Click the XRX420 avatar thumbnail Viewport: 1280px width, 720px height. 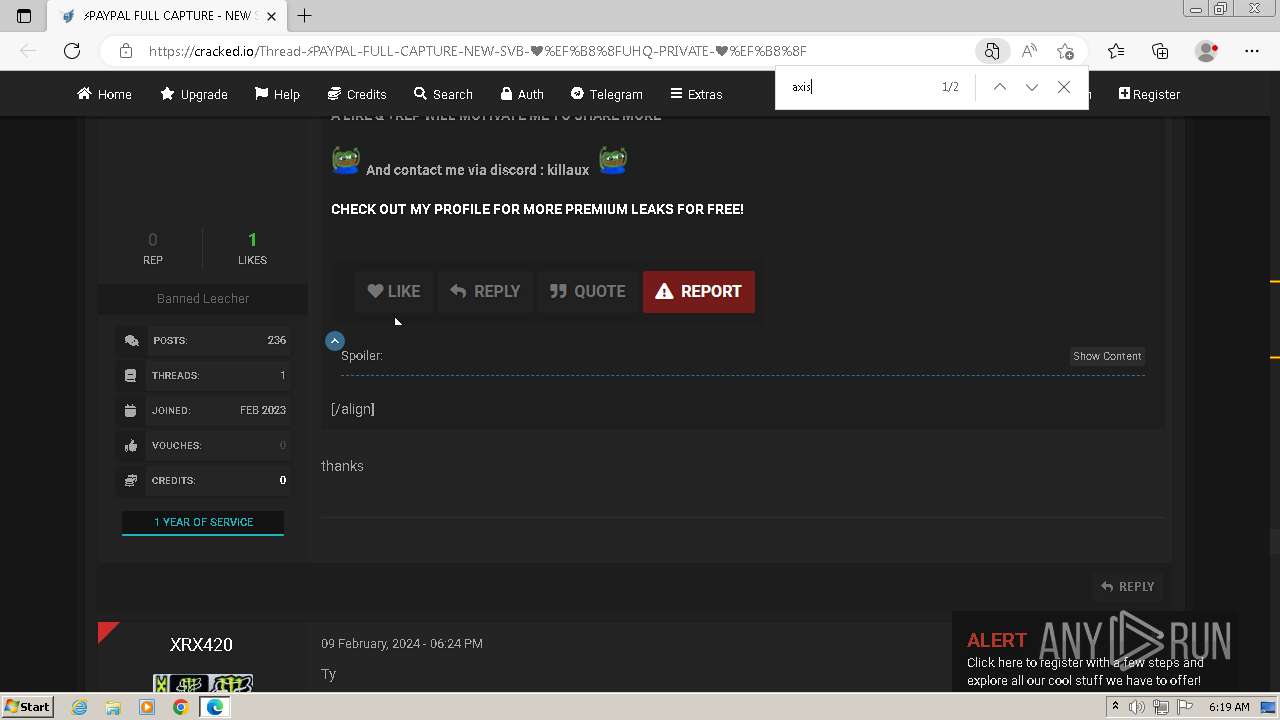coord(203,684)
